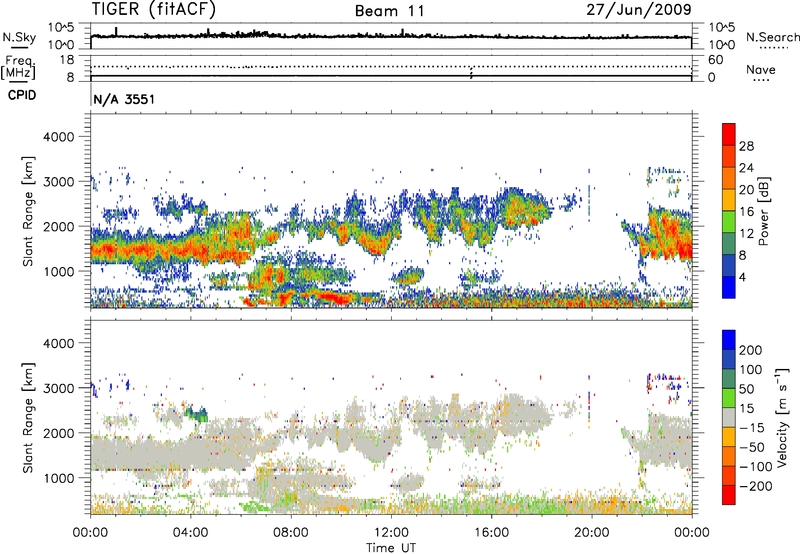Click the 20 label on Power colorbar
This screenshot has width=800, height=554.
(746, 190)
